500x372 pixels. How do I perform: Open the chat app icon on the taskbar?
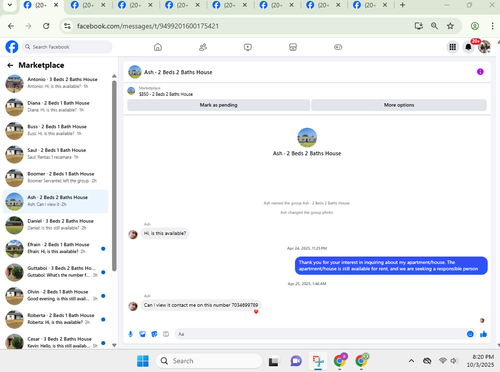(x=296, y=361)
